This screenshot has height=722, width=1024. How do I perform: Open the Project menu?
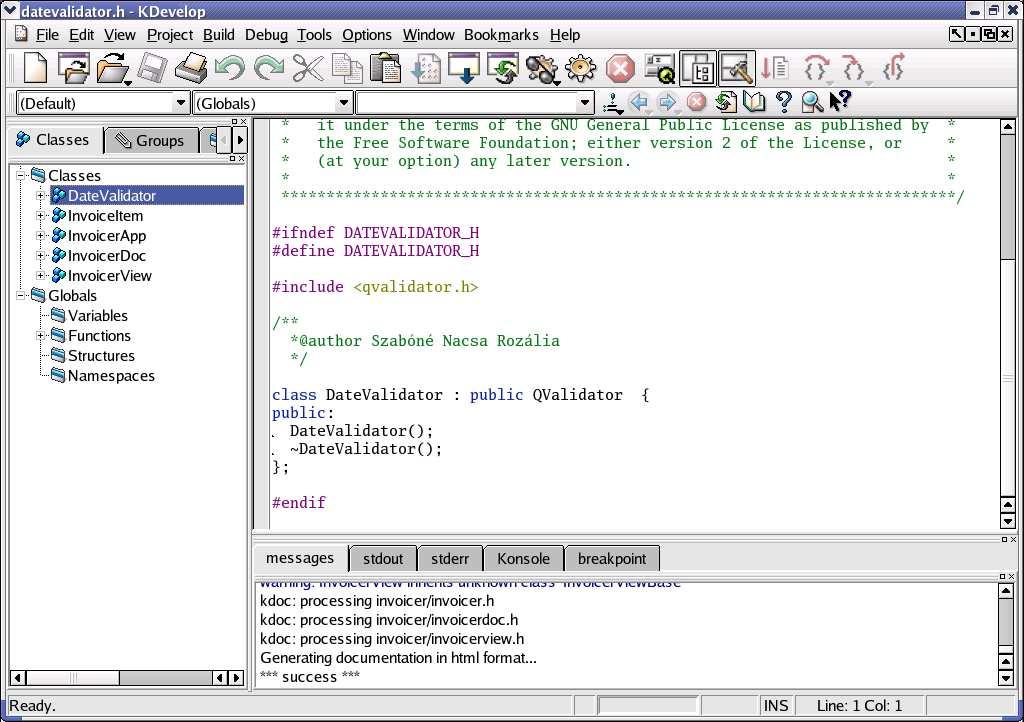(x=170, y=35)
